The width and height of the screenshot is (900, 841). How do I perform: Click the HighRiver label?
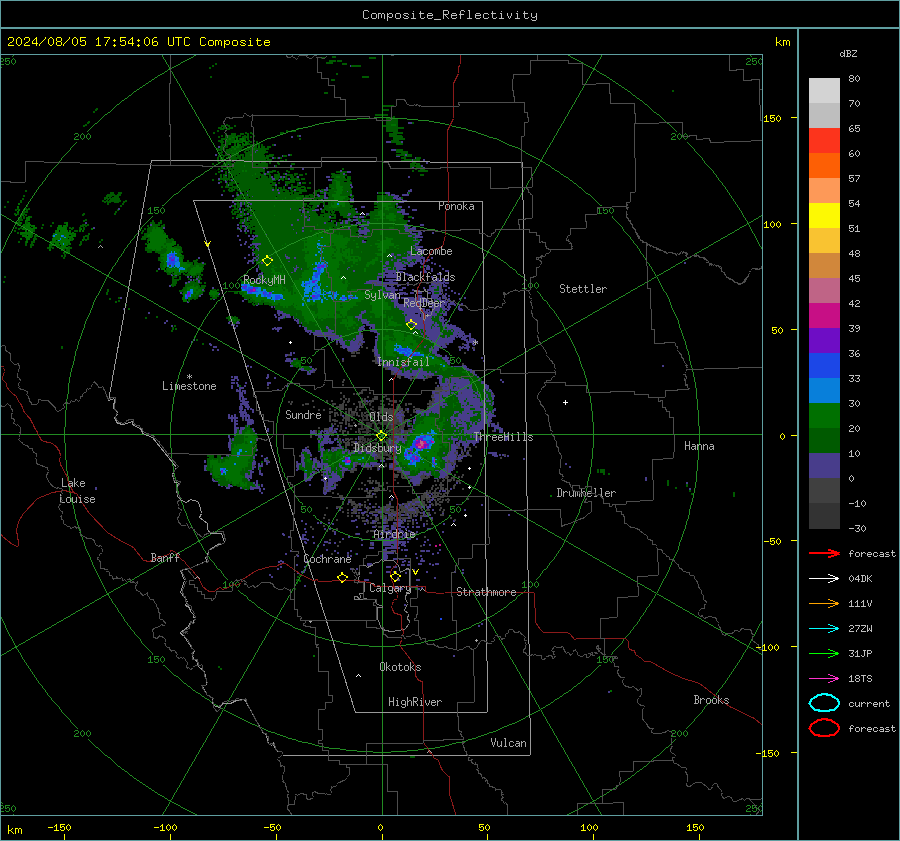[415, 702]
